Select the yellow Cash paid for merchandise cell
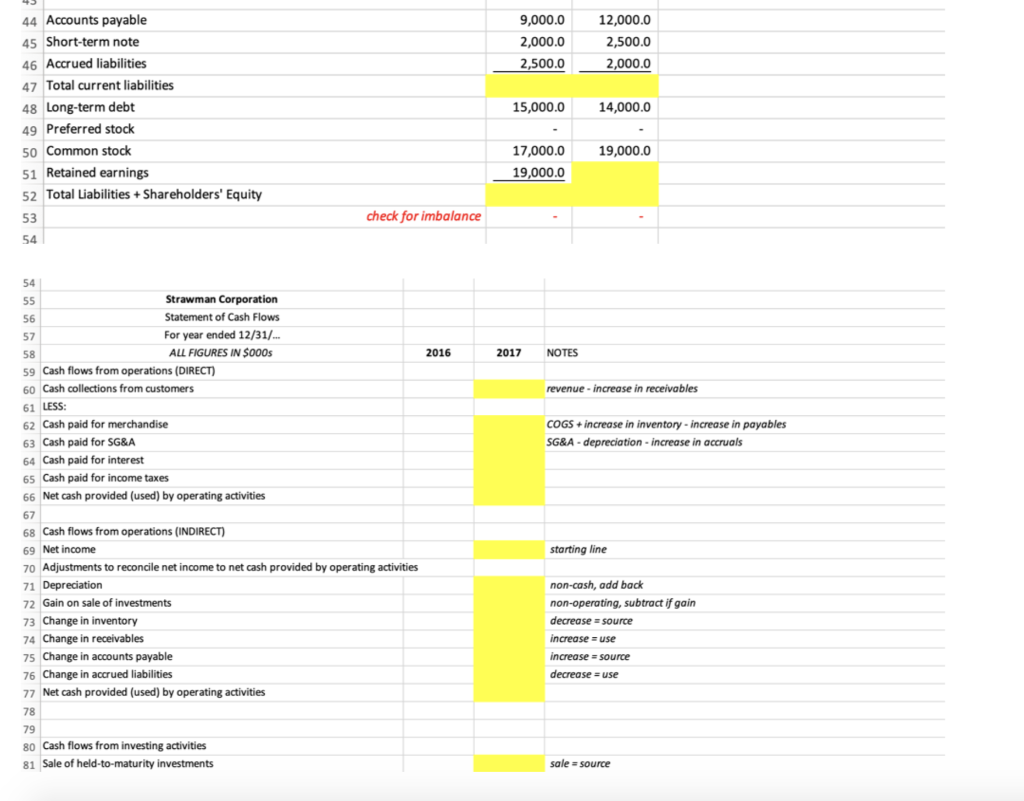1024x801 pixels. coord(508,423)
